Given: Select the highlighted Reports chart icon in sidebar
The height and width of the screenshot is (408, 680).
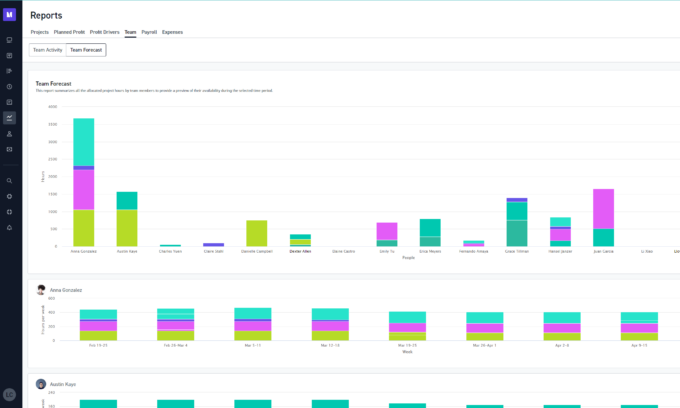Looking at the screenshot, I should pos(9,117).
